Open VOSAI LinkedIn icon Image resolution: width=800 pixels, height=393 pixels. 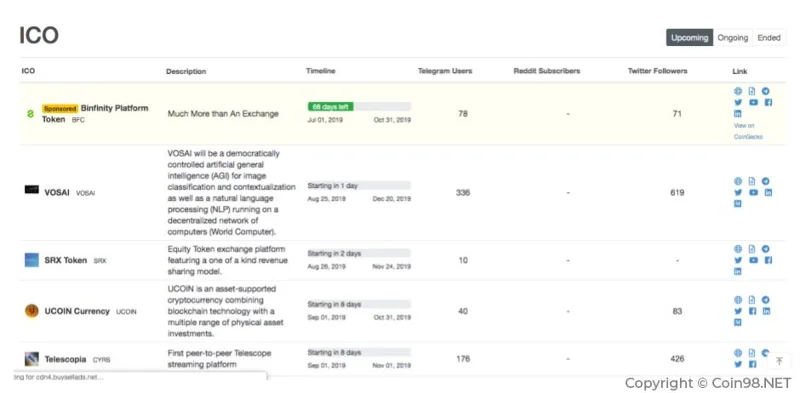[768, 192]
